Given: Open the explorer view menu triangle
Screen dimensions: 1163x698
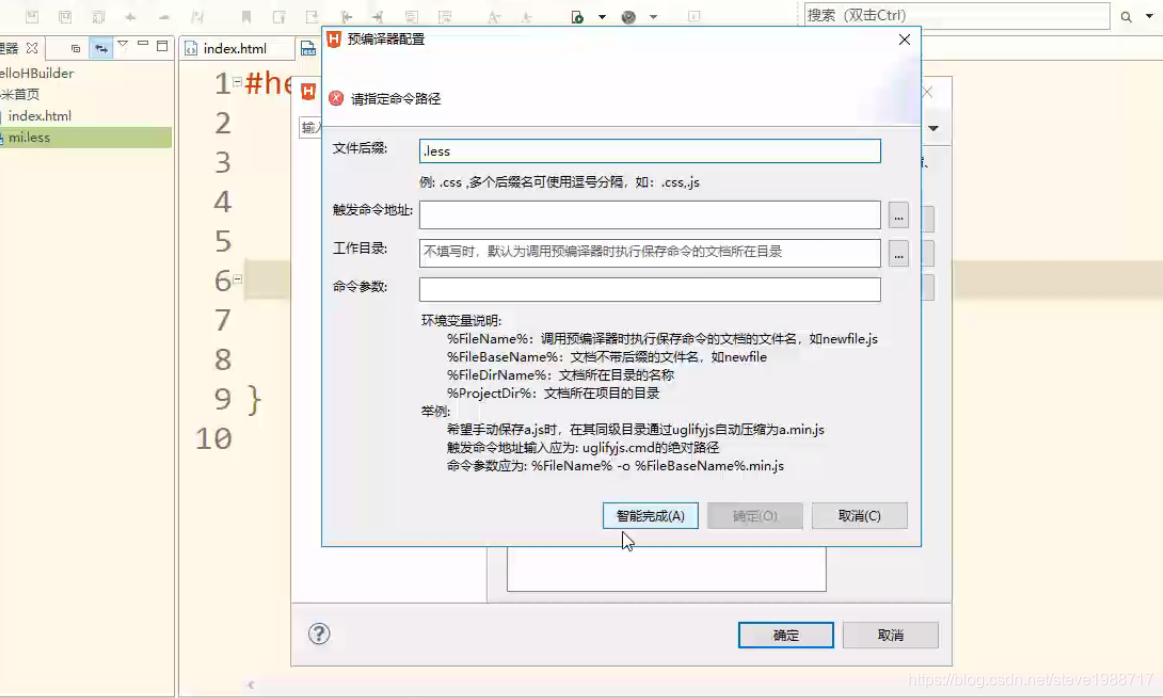Looking at the screenshot, I should [x=123, y=46].
